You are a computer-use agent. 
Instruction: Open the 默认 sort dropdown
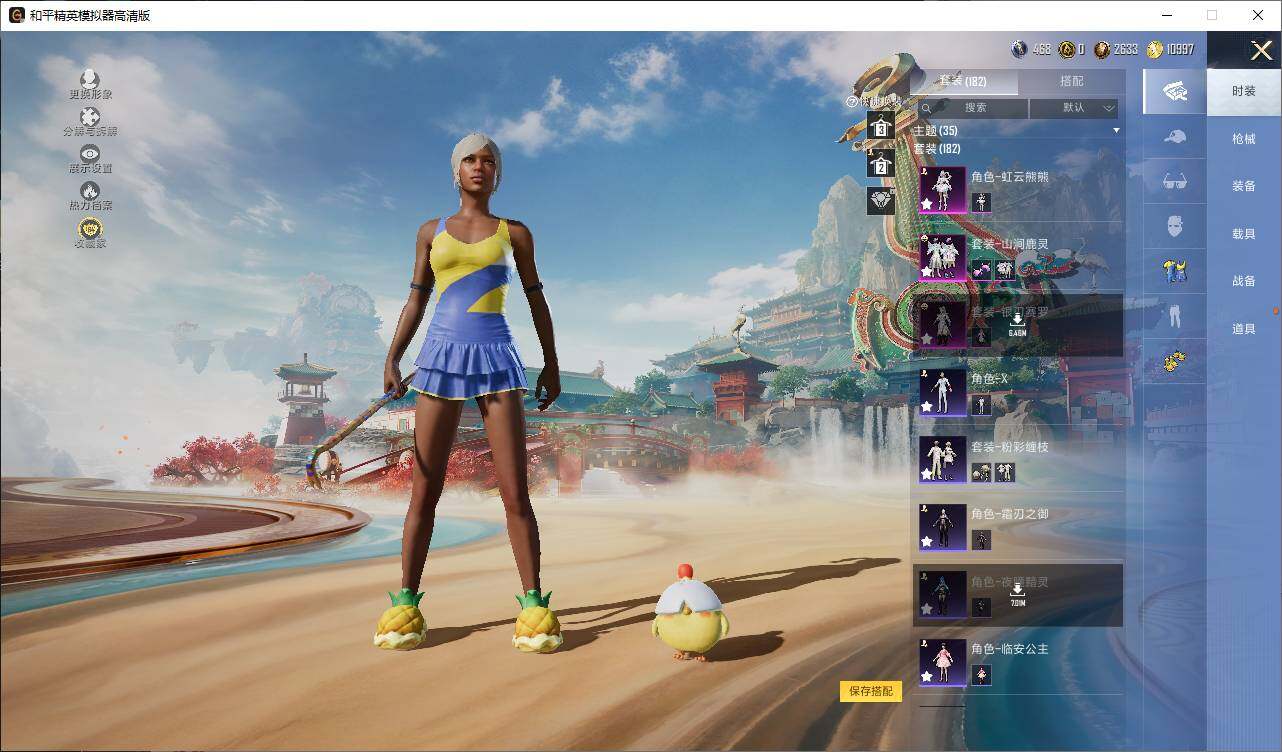(x=1074, y=108)
